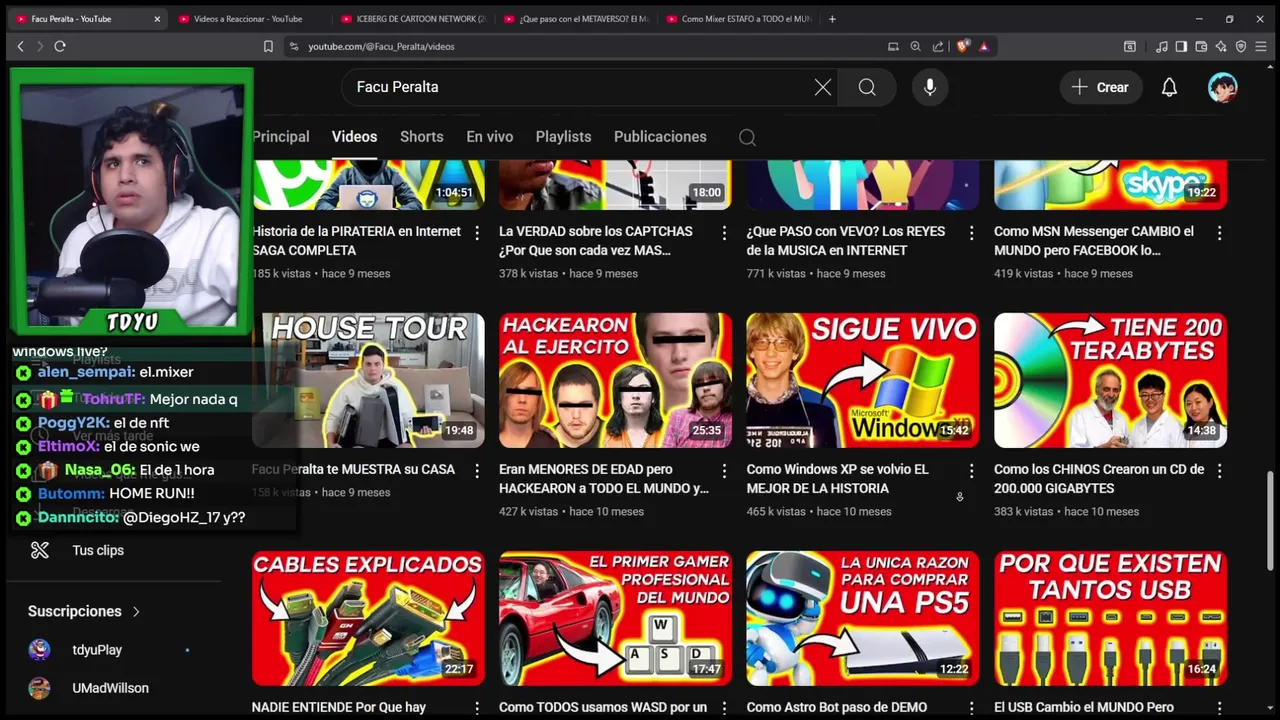Viewport: 1280px width, 720px height.
Task: Search within channel using magnifier icon
Action: click(747, 137)
